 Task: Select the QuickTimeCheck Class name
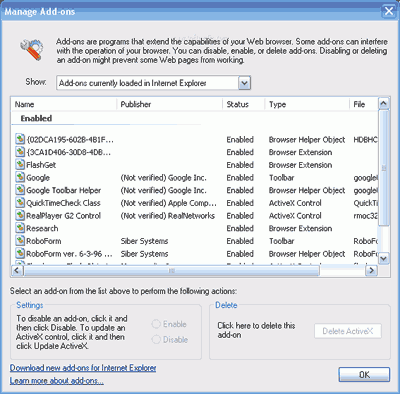[63, 203]
